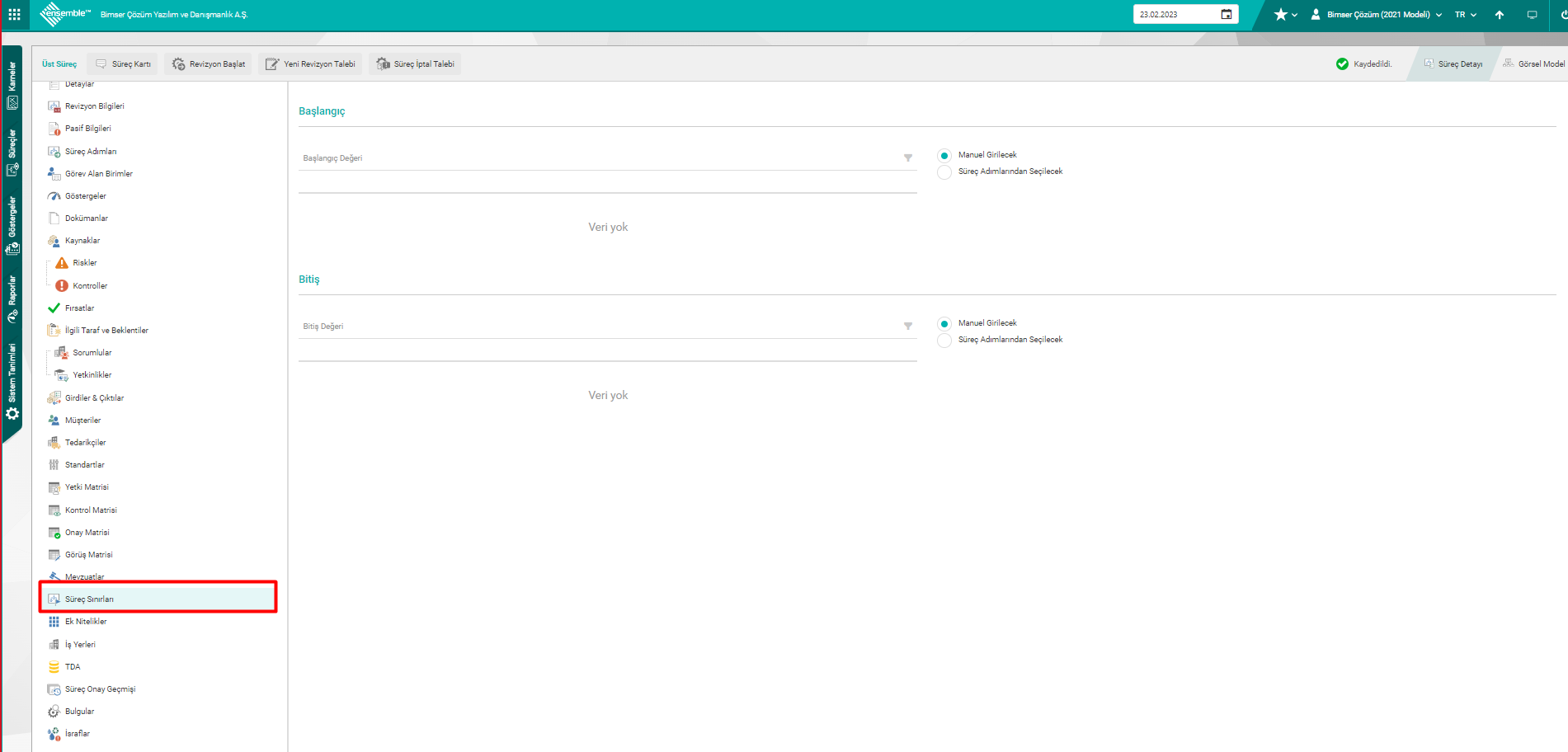1568x752 pixels.
Task: Click the İsraflar icon in the tree
Action: click(54, 734)
